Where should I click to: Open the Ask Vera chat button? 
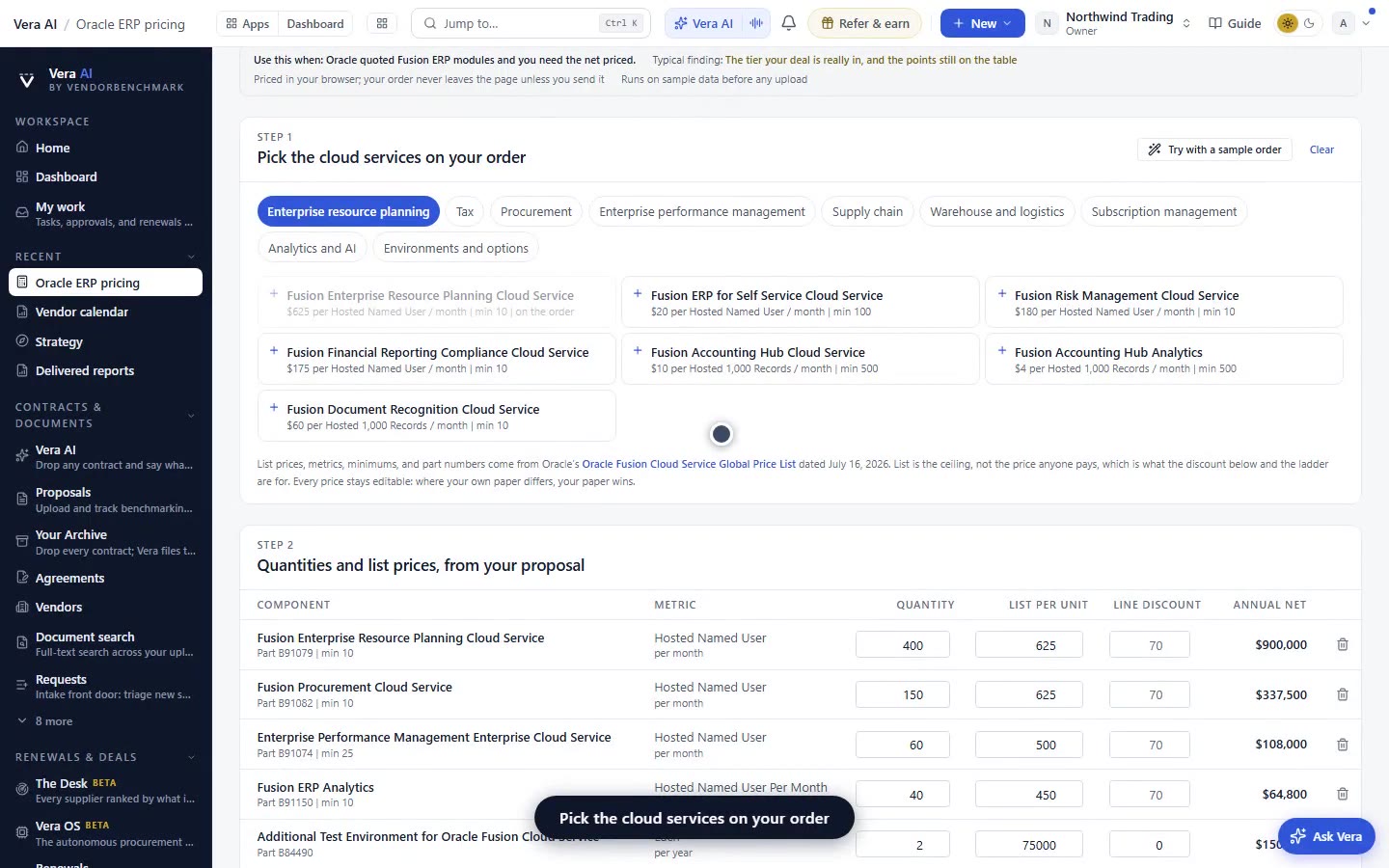1326,836
